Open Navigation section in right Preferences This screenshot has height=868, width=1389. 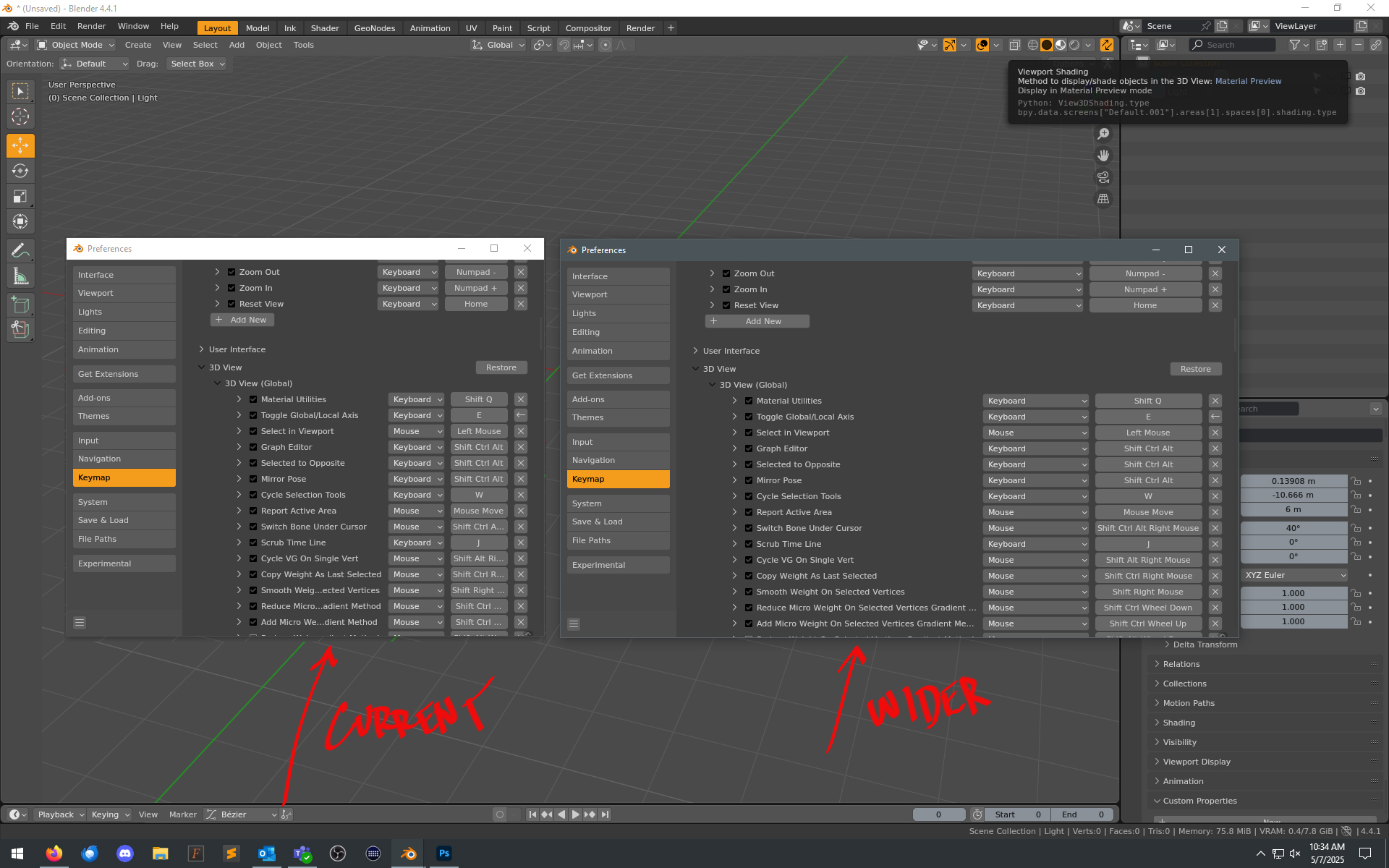coord(619,460)
